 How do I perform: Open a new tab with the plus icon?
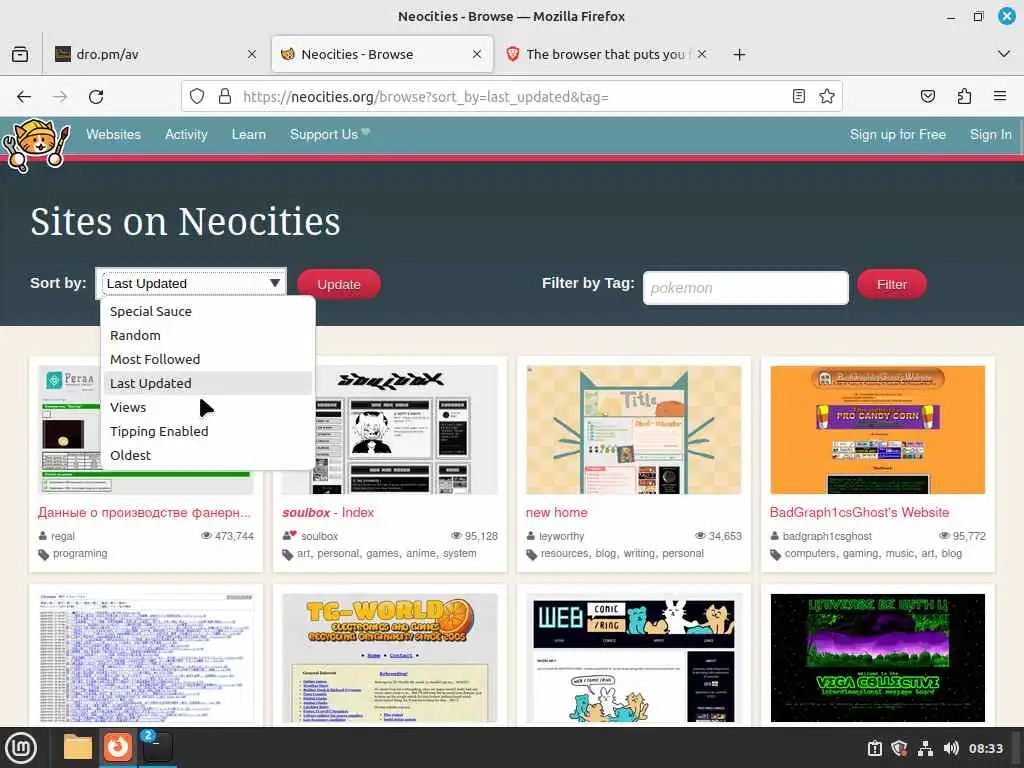point(739,54)
